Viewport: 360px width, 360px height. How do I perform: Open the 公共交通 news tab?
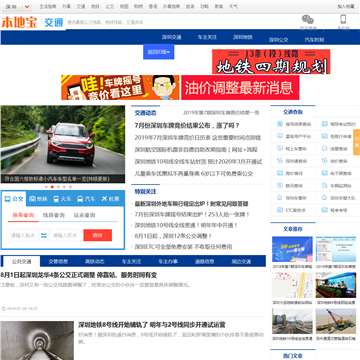click(x=21, y=262)
